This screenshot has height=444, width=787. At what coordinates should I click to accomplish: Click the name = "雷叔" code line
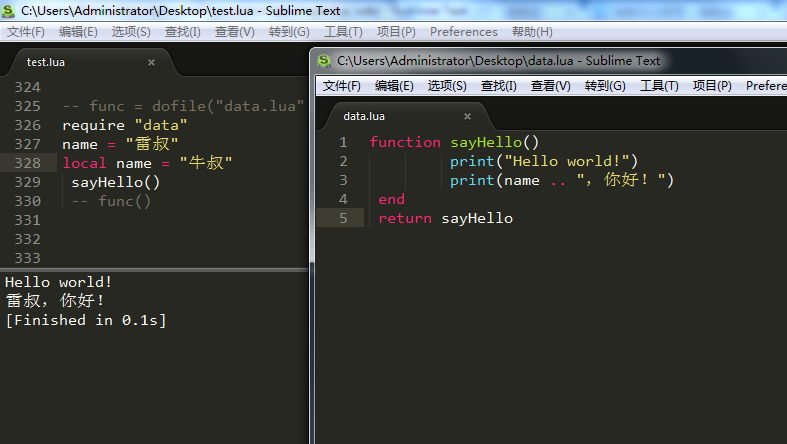[x=120, y=144]
